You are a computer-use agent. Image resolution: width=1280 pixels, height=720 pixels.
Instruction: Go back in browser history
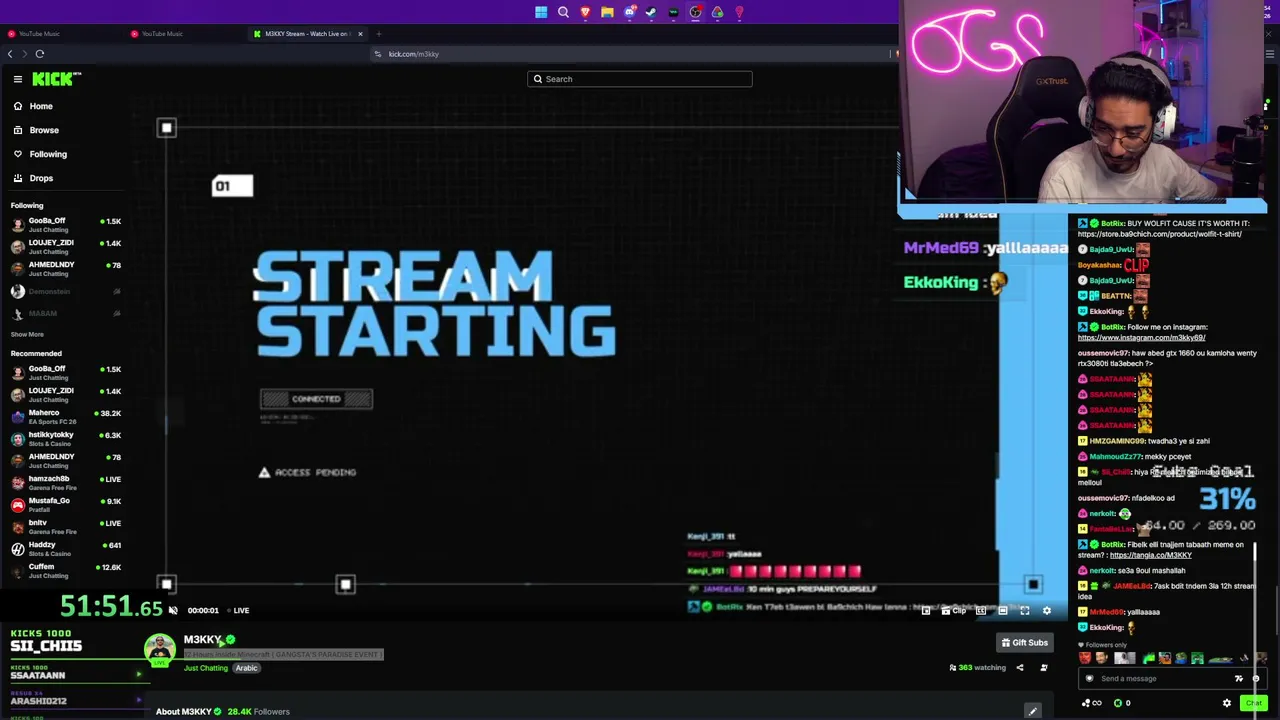click(x=10, y=54)
